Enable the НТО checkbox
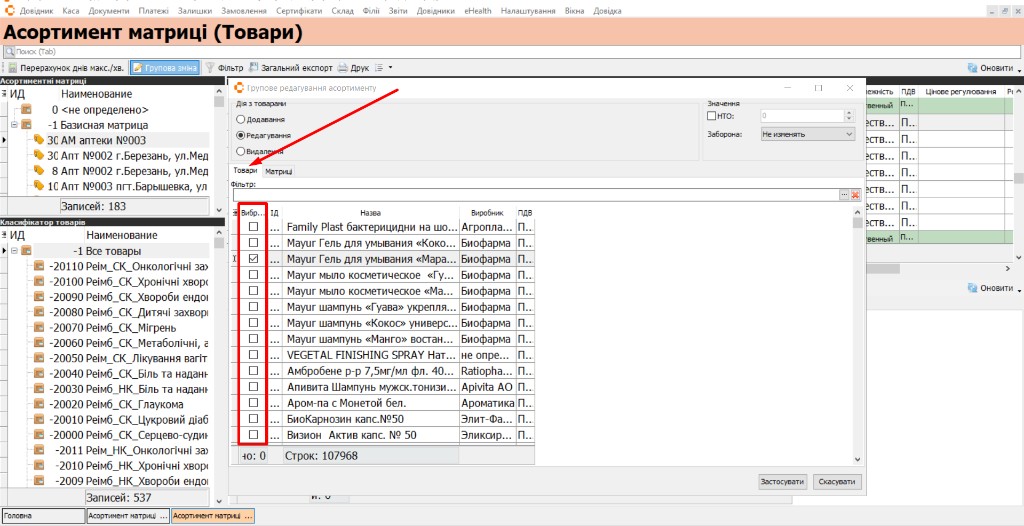 pyautogui.click(x=712, y=116)
